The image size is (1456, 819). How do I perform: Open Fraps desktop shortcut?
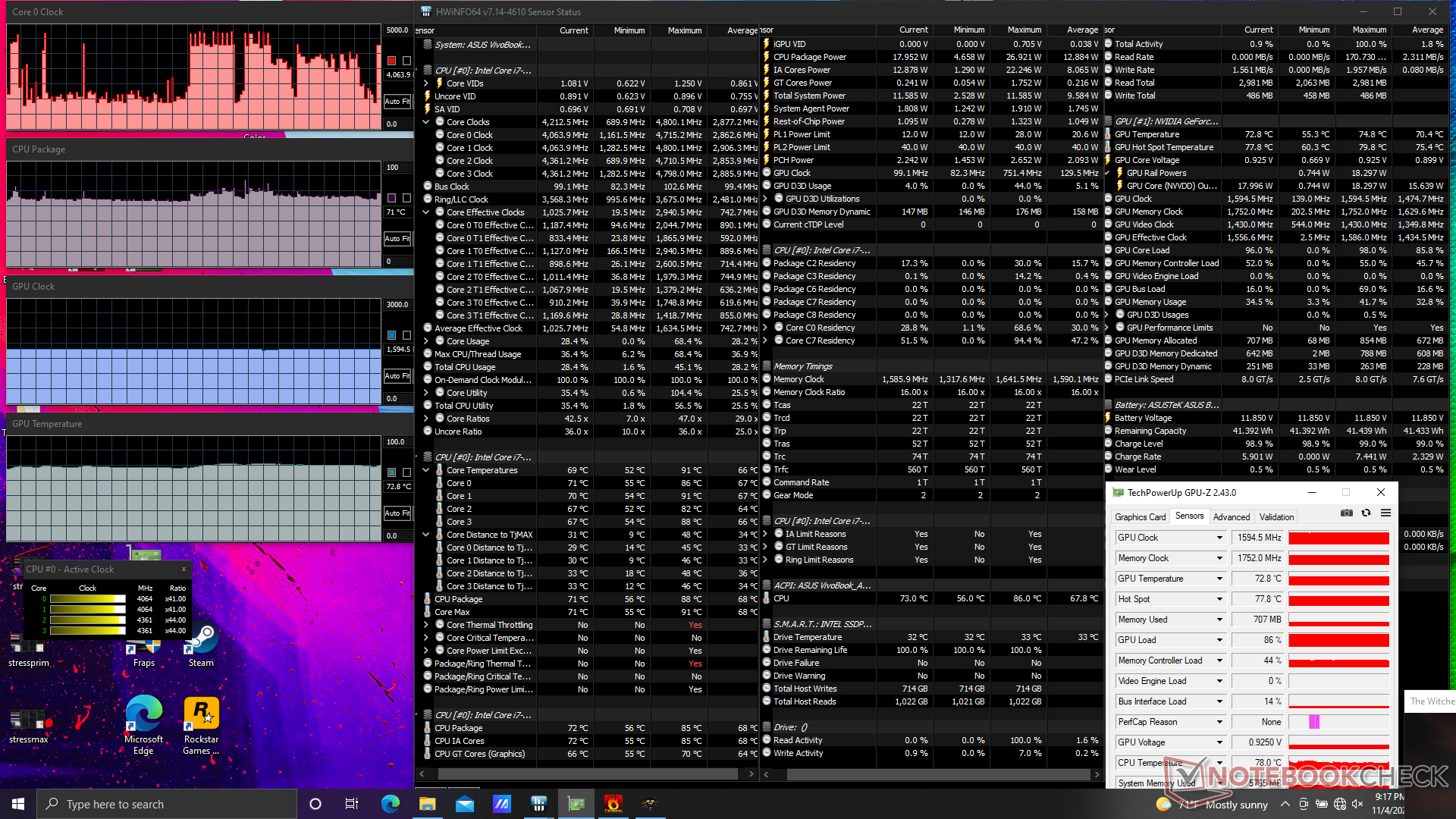143,645
